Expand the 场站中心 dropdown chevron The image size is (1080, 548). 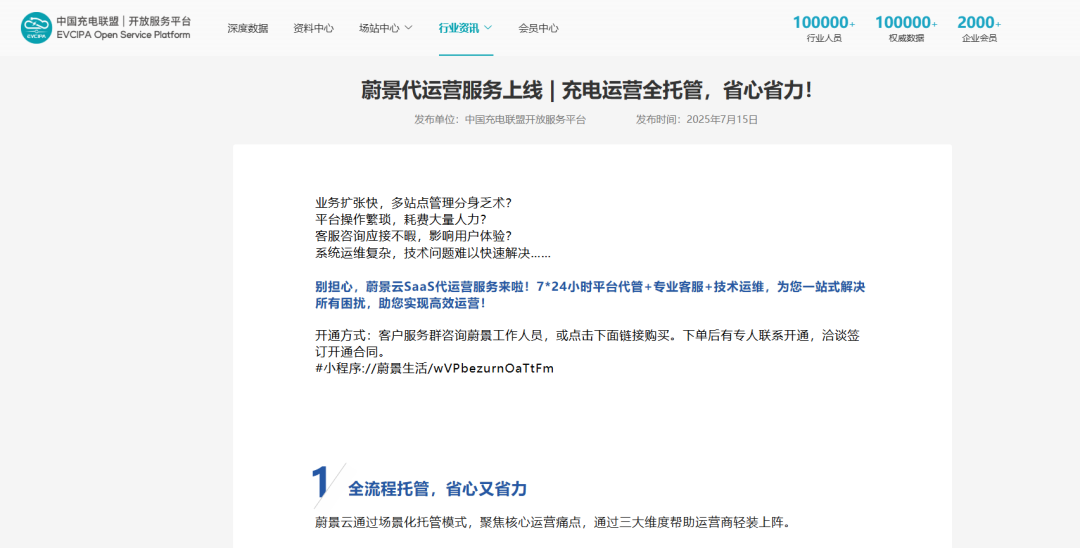(x=408, y=28)
